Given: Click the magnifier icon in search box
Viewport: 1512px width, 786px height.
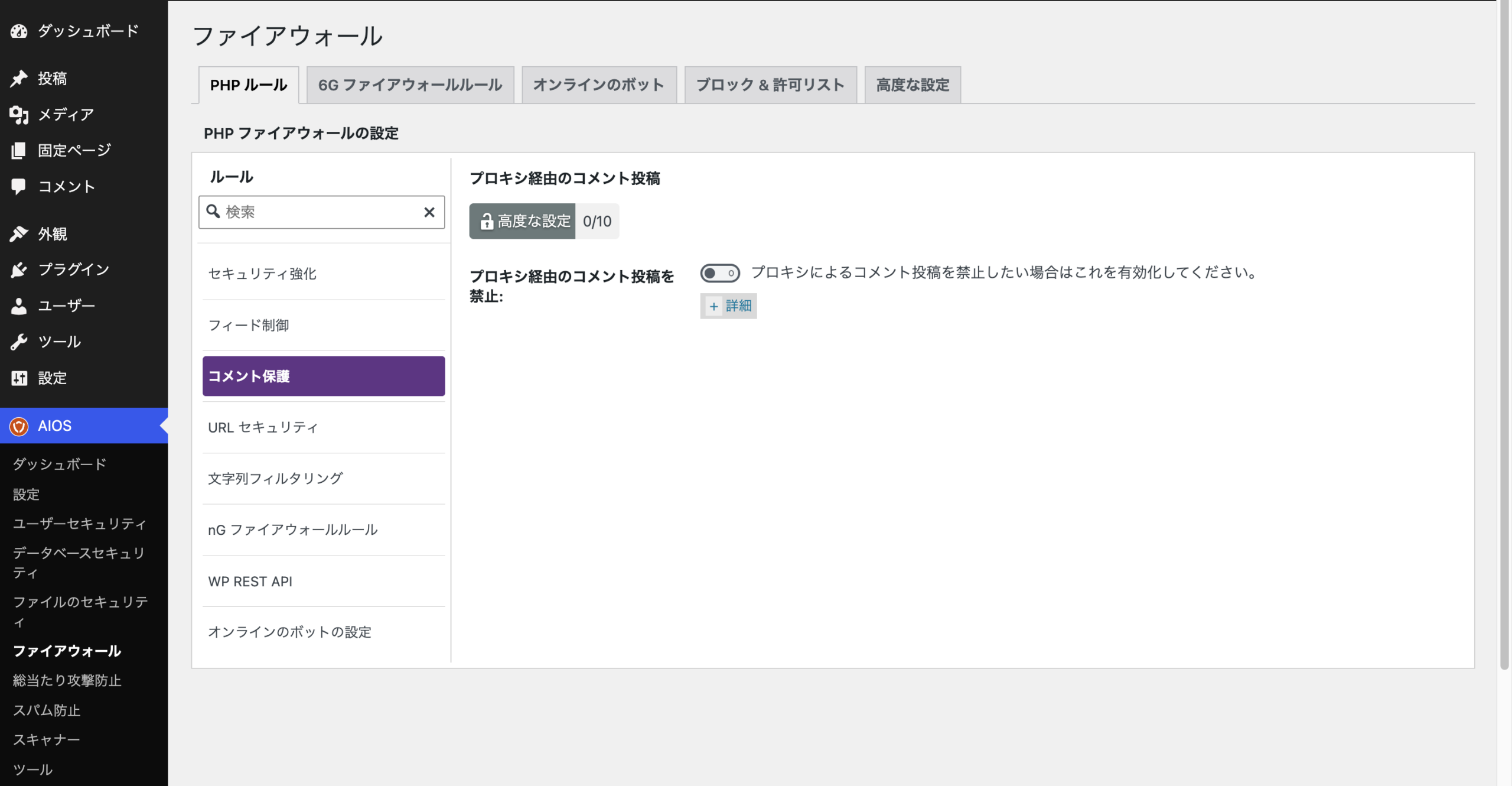Looking at the screenshot, I should tap(213, 212).
